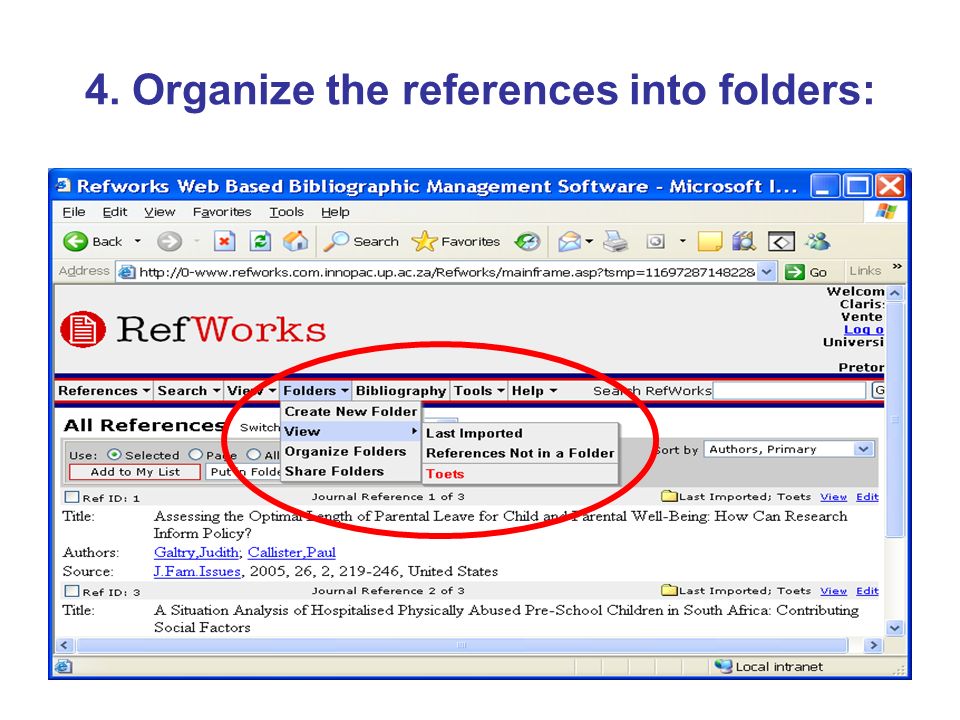
Task: Open the Help dropdown in RefWorks bar
Action: coord(534,391)
